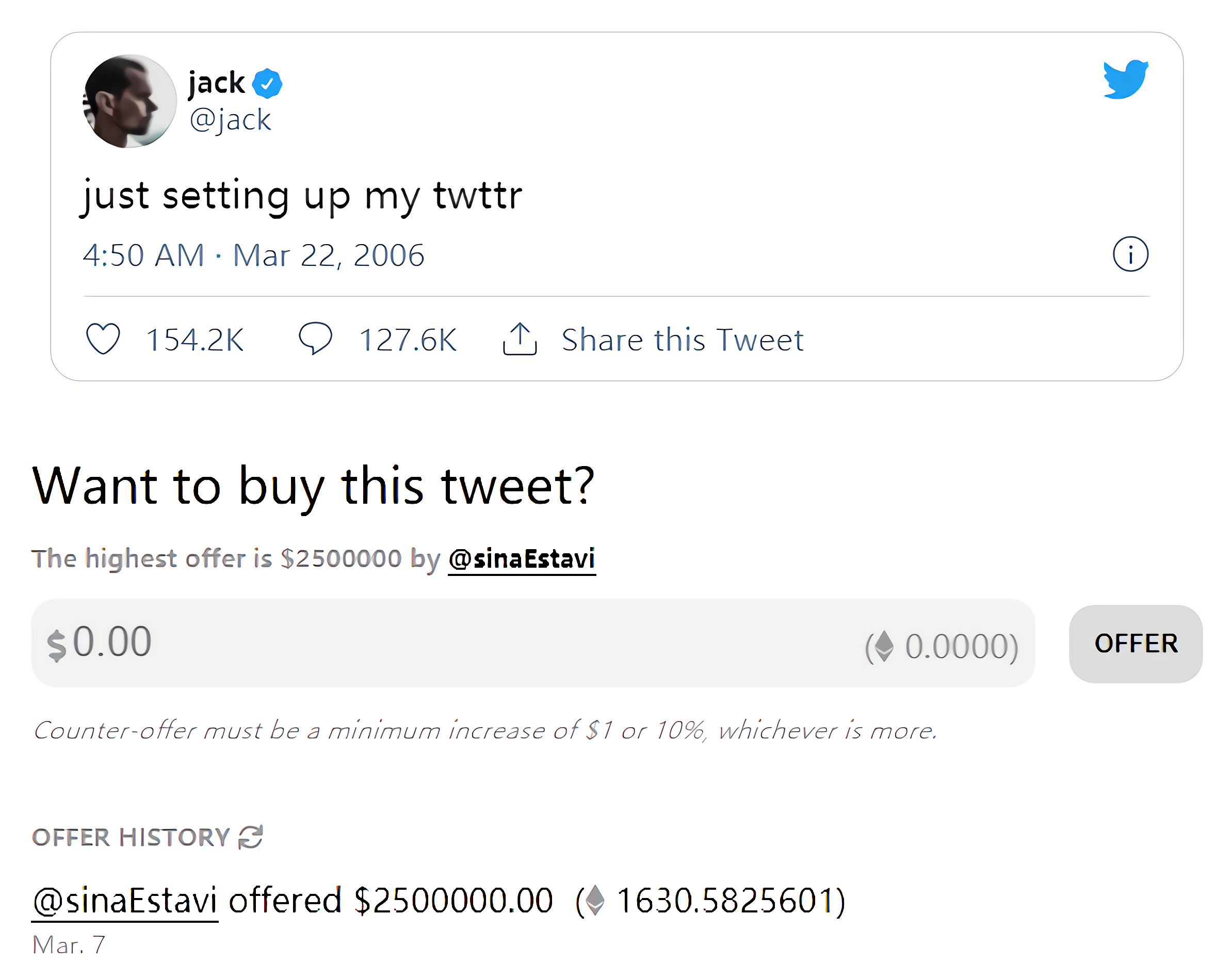Open the tweet timestamp 4:50 AM Mar 22, 2006
The height and width of the screenshot is (962, 1232).
(253, 255)
